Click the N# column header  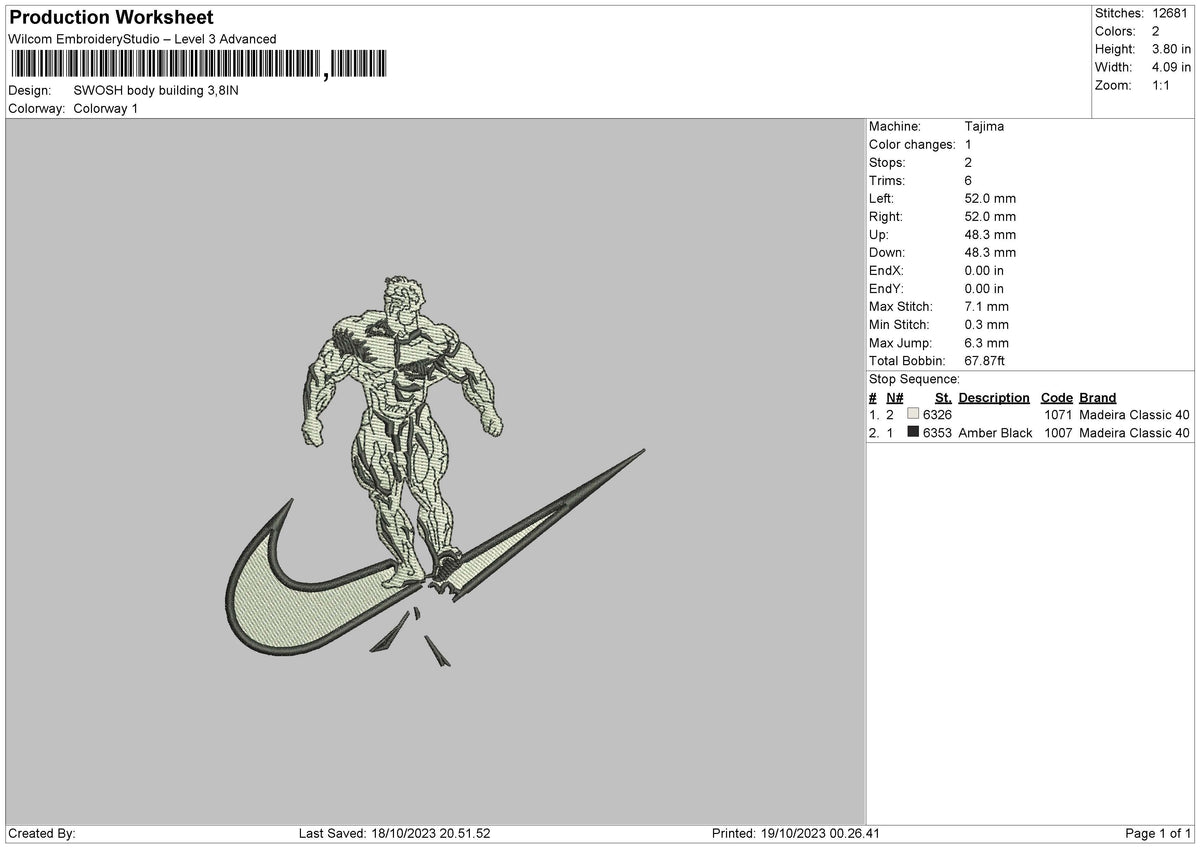tap(894, 398)
